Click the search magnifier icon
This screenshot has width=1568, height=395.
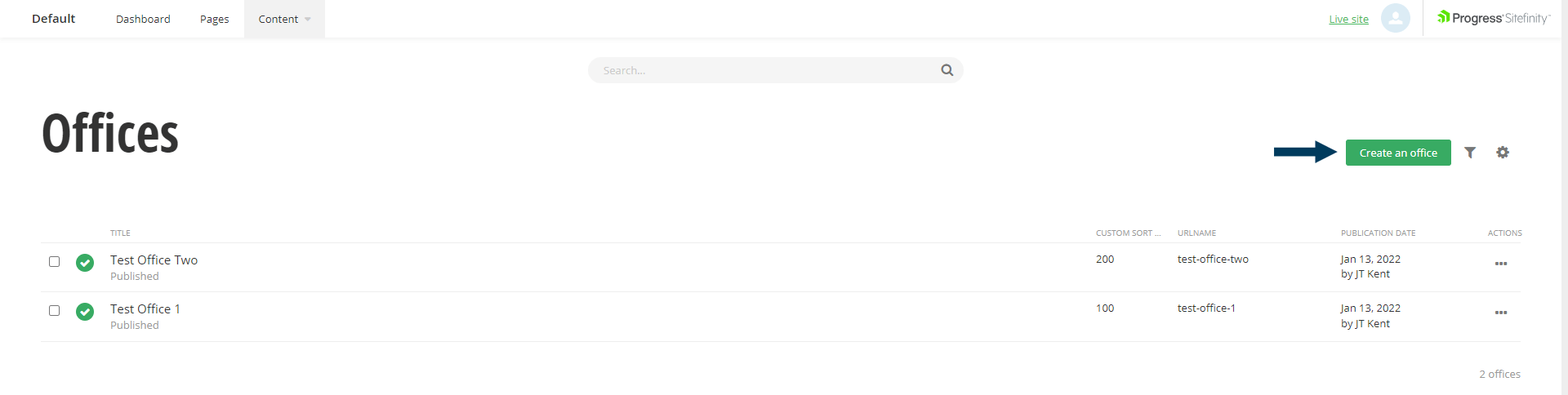[947, 70]
